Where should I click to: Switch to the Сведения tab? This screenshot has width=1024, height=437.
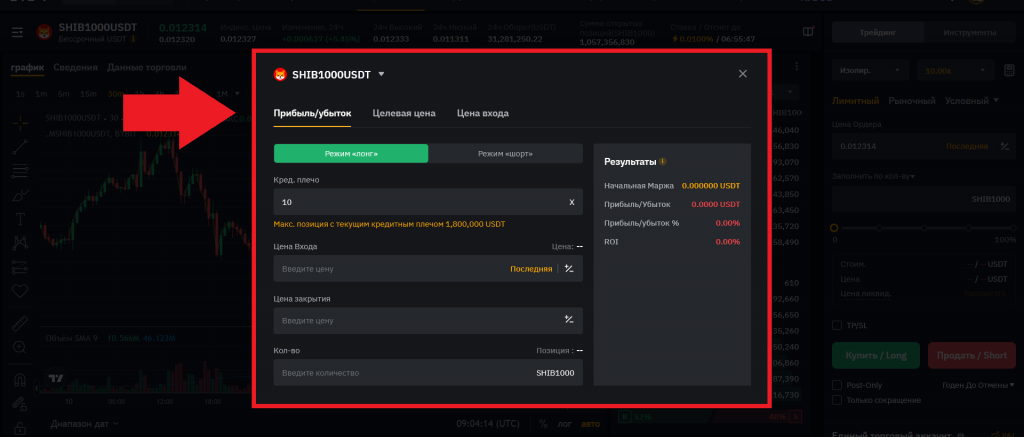75,67
